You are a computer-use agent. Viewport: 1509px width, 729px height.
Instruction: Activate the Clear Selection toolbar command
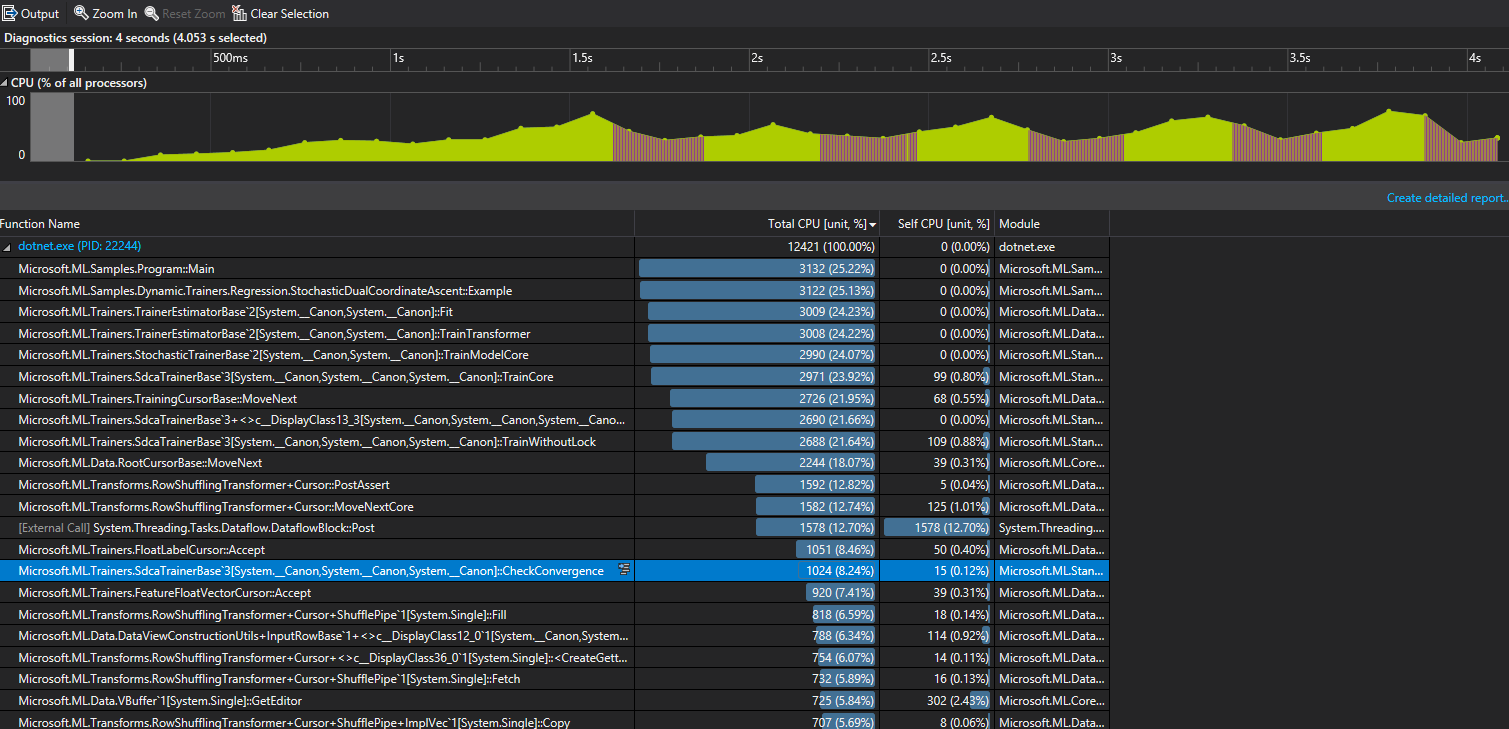click(280, 13)
